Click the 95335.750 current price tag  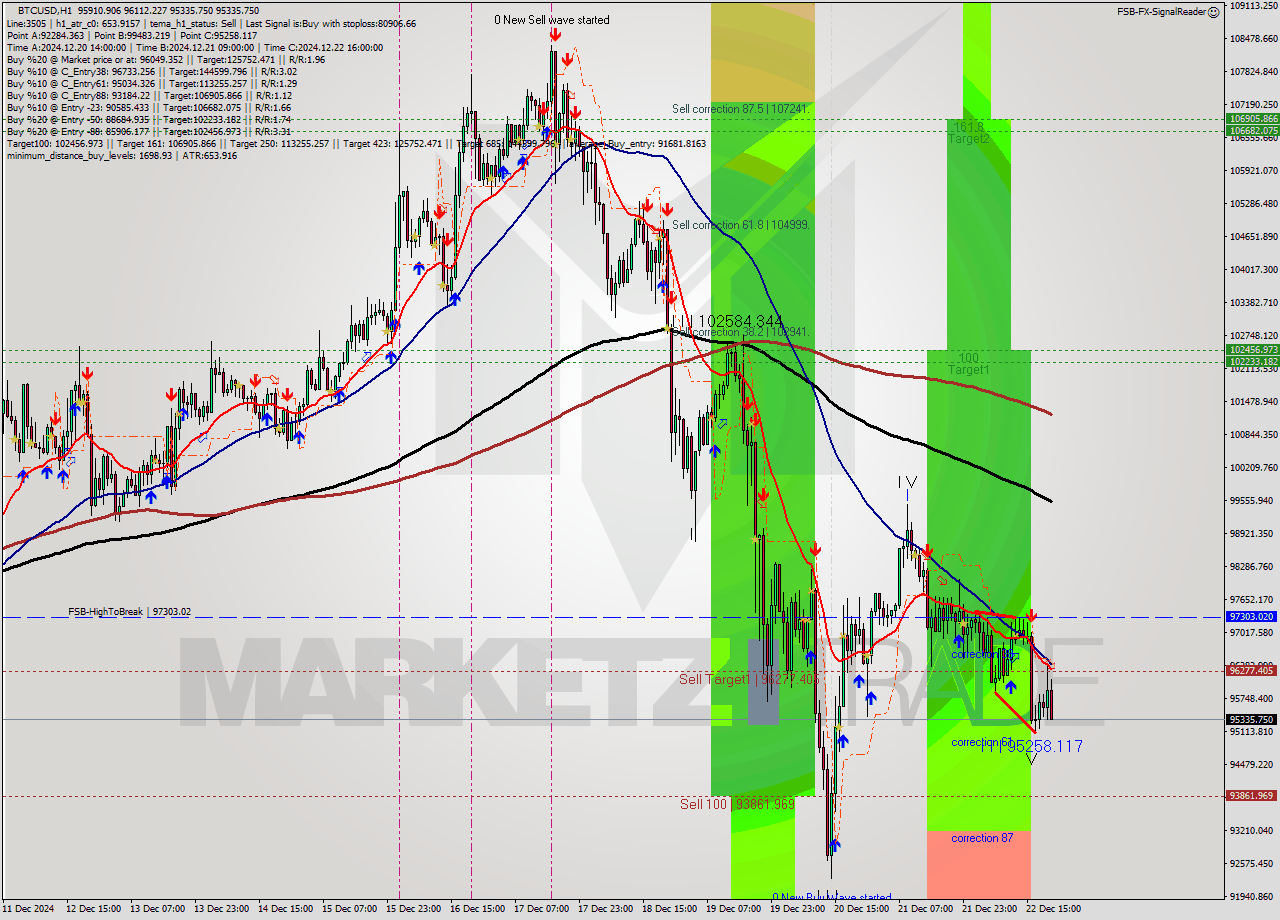[1252, 719]
